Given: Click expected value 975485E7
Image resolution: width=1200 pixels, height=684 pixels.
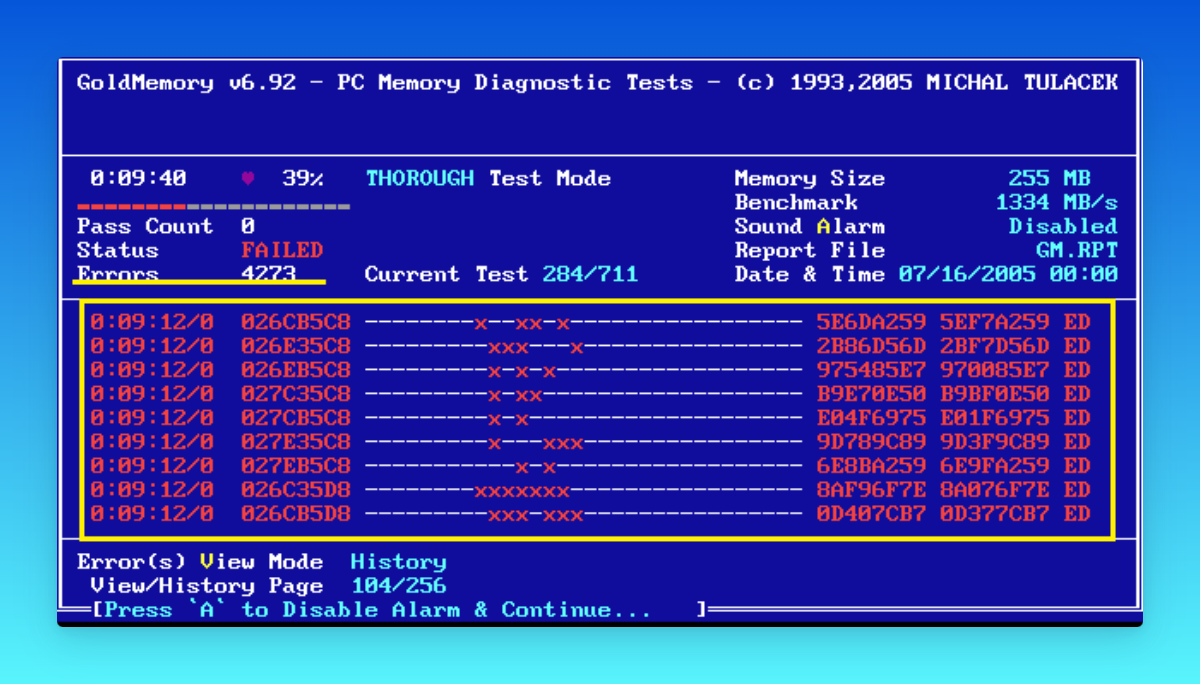Looking at the screenshot, I should click(x=871, y=371).
